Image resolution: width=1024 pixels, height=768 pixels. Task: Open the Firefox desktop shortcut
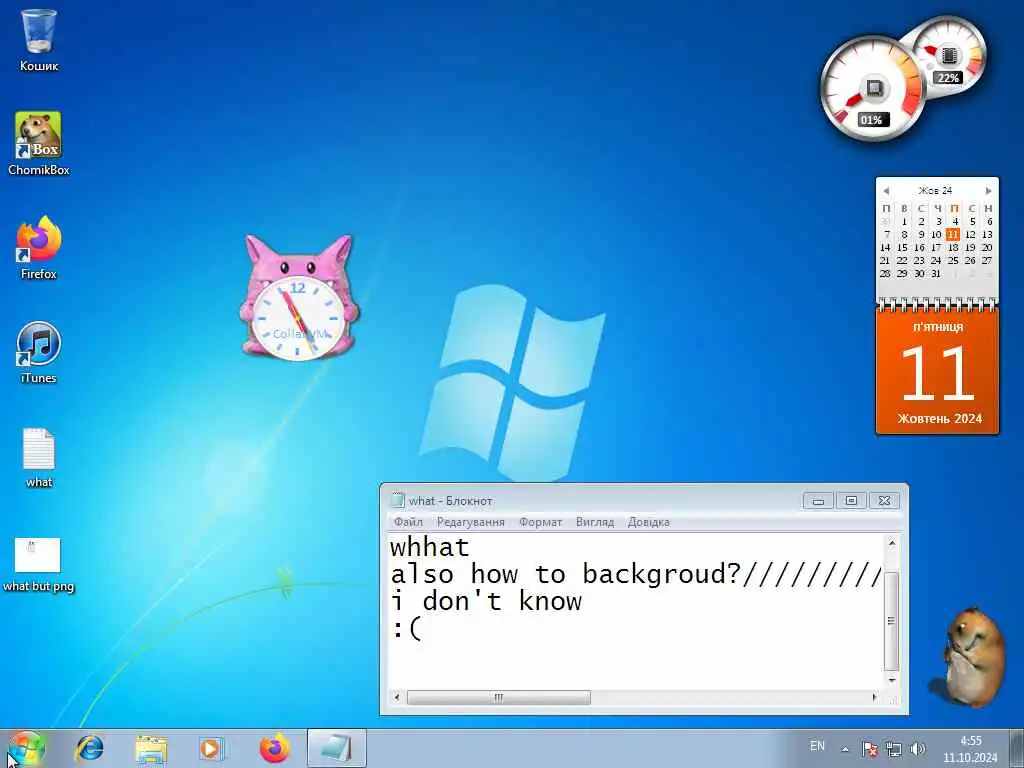pyautogui.click(x=39, y=248)
